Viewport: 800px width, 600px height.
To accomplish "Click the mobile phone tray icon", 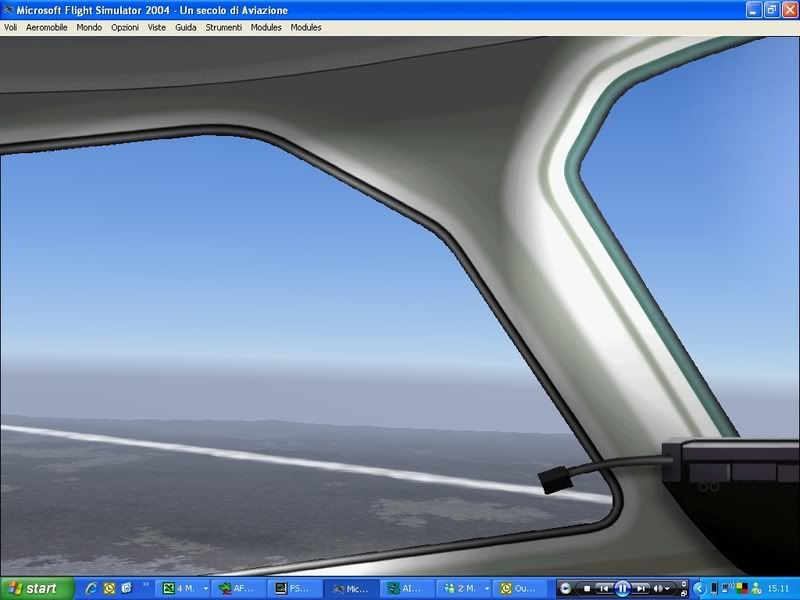I will tap(714, 588).
